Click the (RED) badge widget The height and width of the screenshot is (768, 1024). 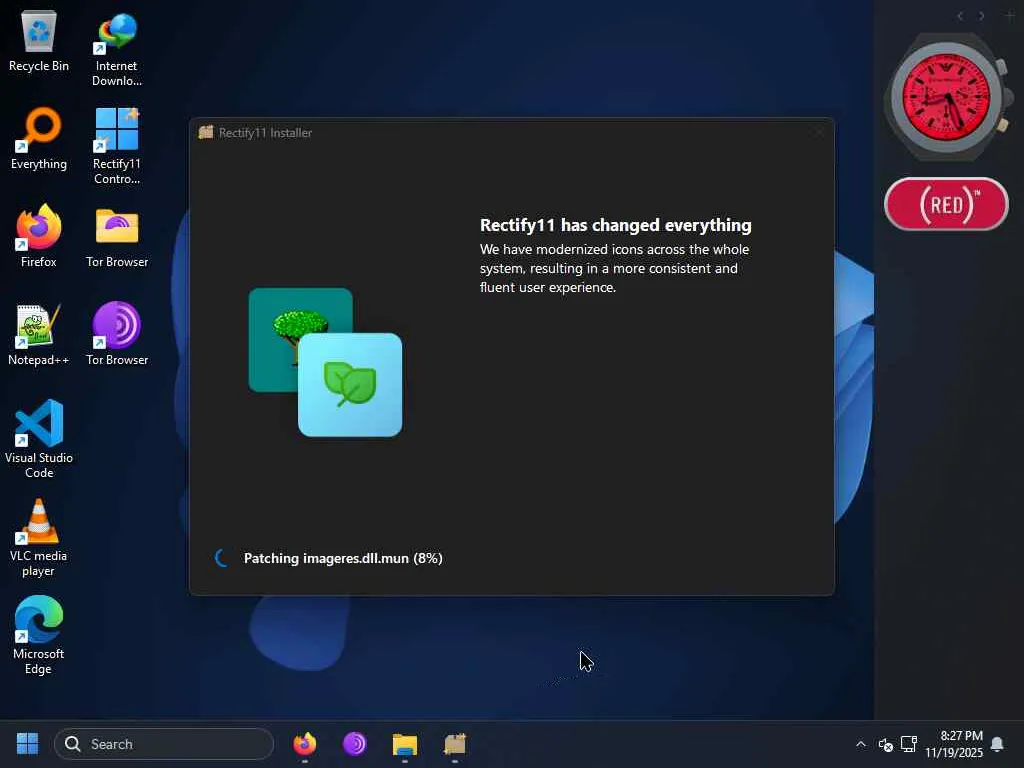tap(946, 204)
